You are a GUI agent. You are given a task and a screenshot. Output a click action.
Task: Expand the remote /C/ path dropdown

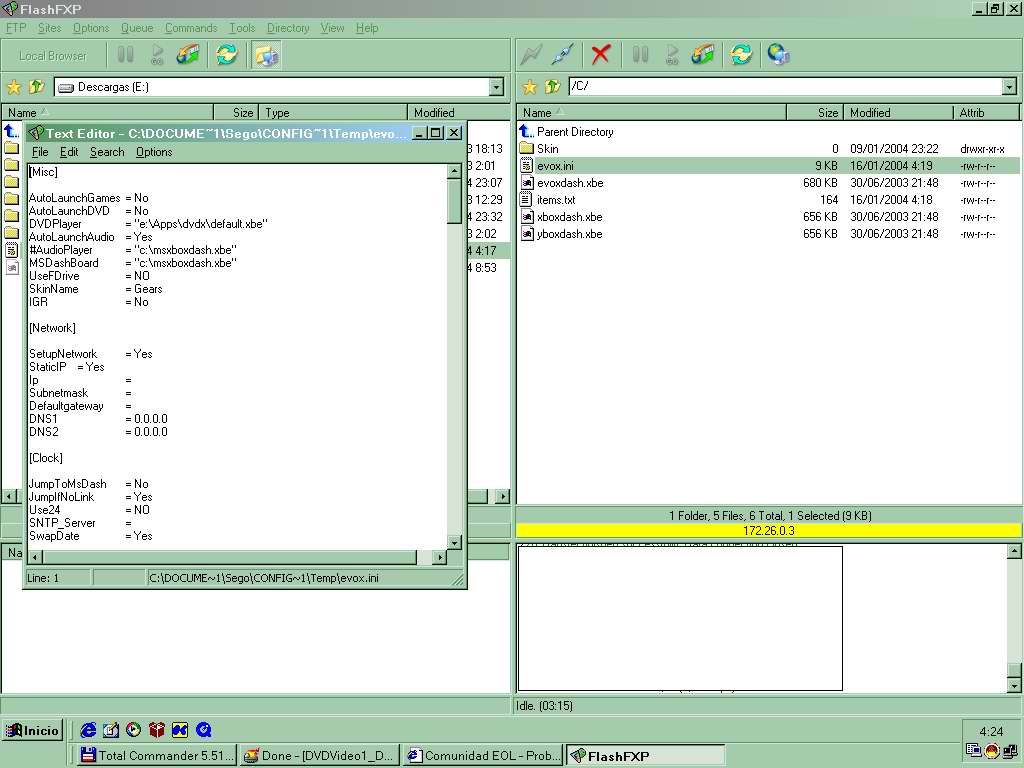pos(1010,86)
